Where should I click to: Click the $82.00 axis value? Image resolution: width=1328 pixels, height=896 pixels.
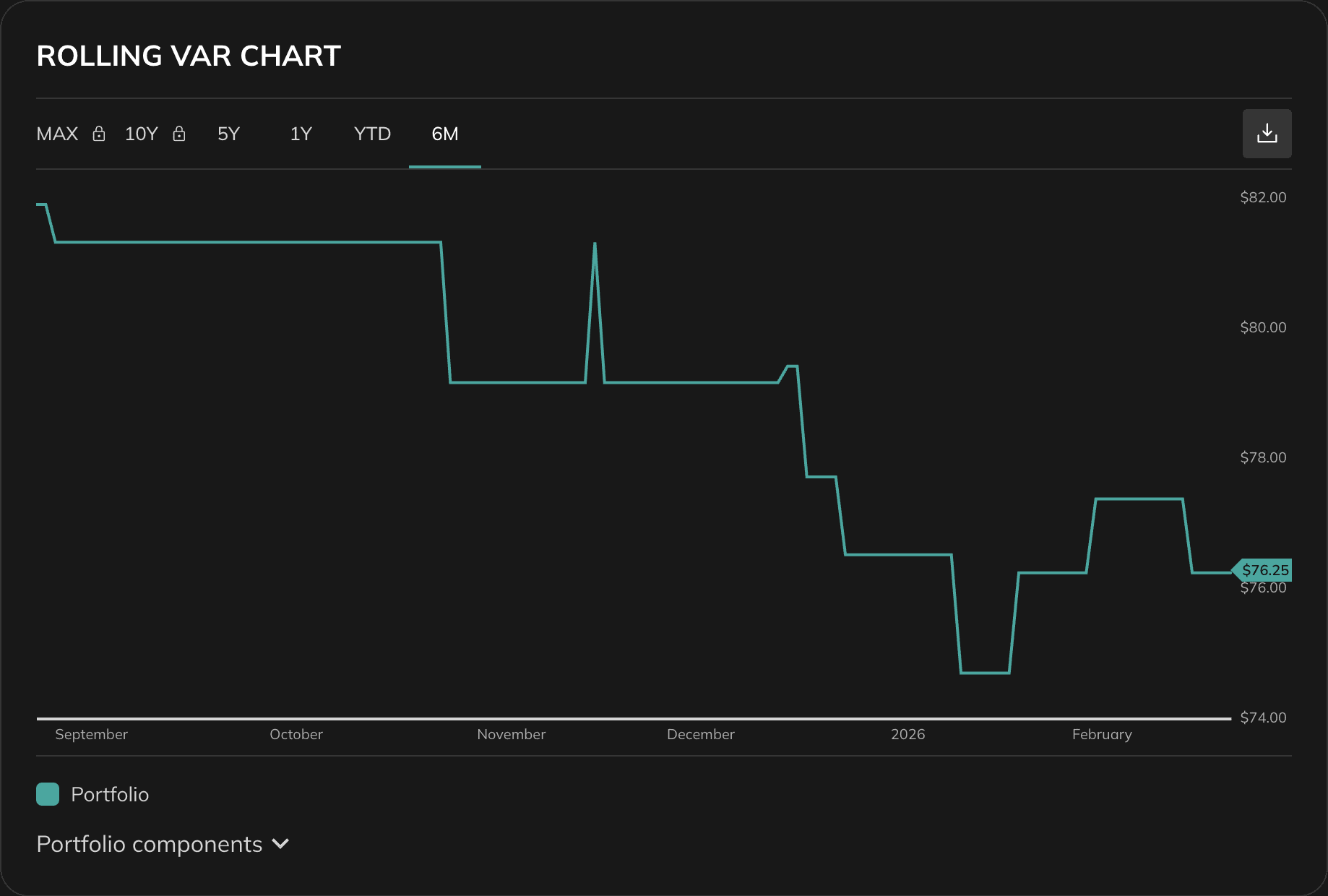coord(1263,197)
